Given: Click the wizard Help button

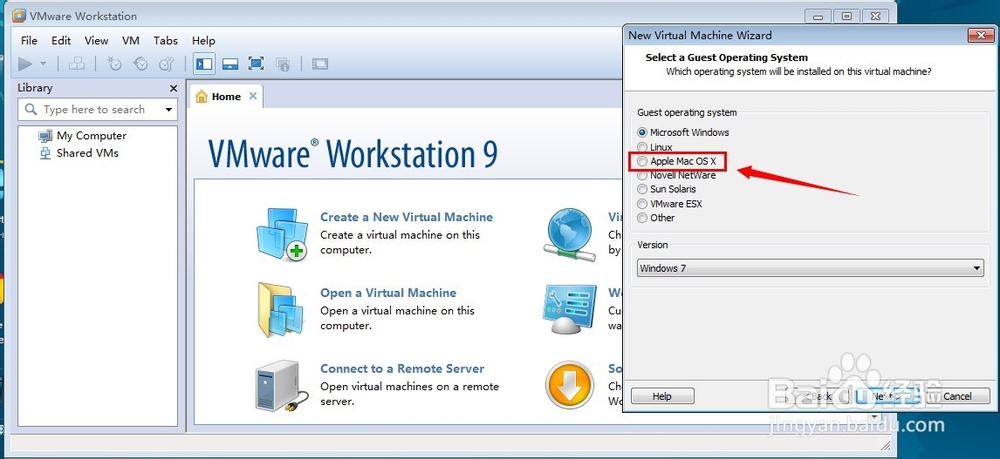Looking at the screenshot, I should click(663, 397).
